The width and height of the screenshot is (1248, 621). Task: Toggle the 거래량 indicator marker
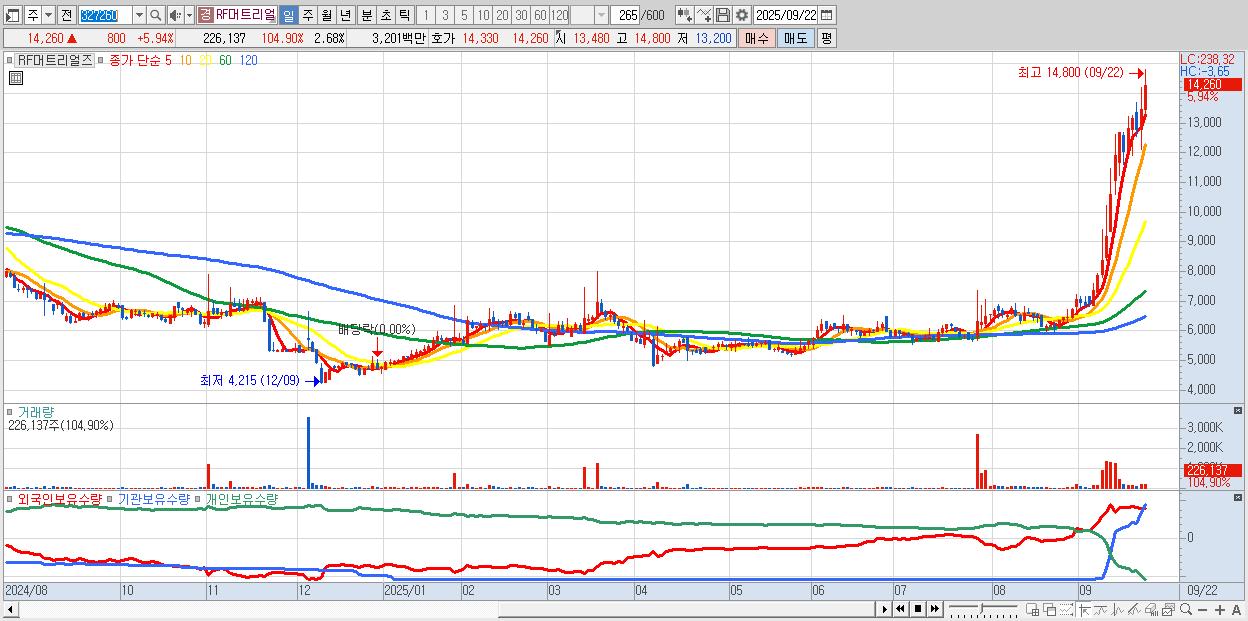pyautogui.click(x=11, y=411)
